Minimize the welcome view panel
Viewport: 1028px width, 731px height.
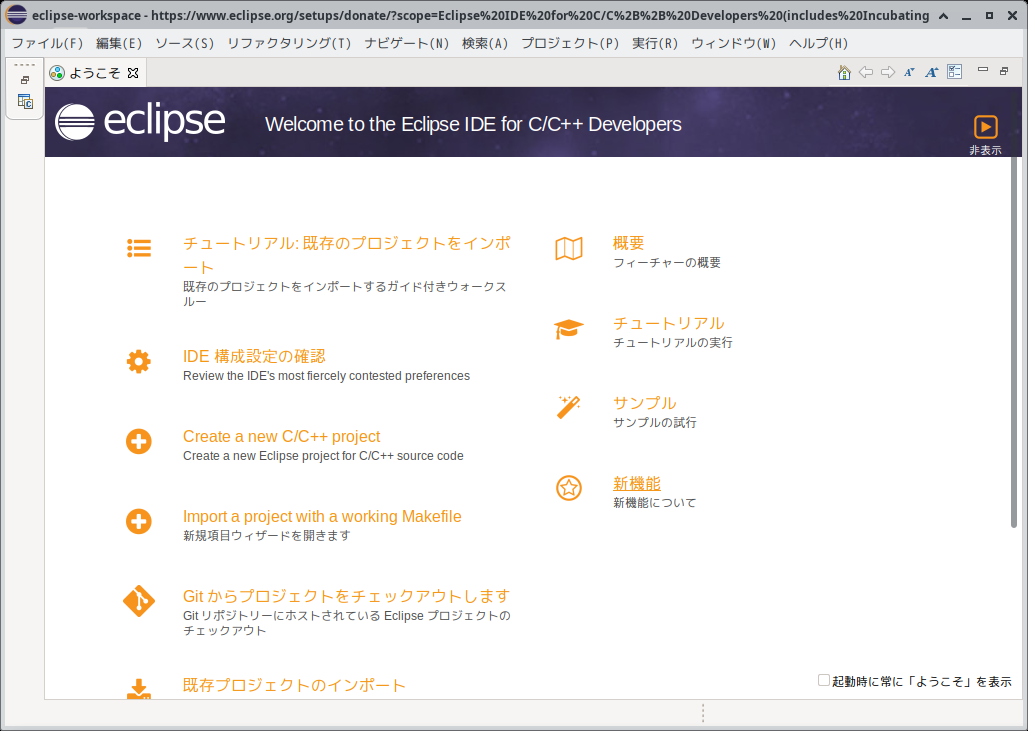coord(982,69)
